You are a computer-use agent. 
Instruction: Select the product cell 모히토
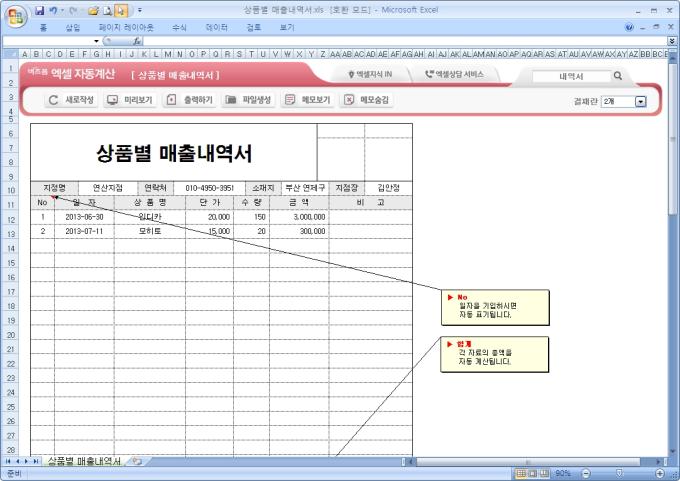[x=150, y=231]
